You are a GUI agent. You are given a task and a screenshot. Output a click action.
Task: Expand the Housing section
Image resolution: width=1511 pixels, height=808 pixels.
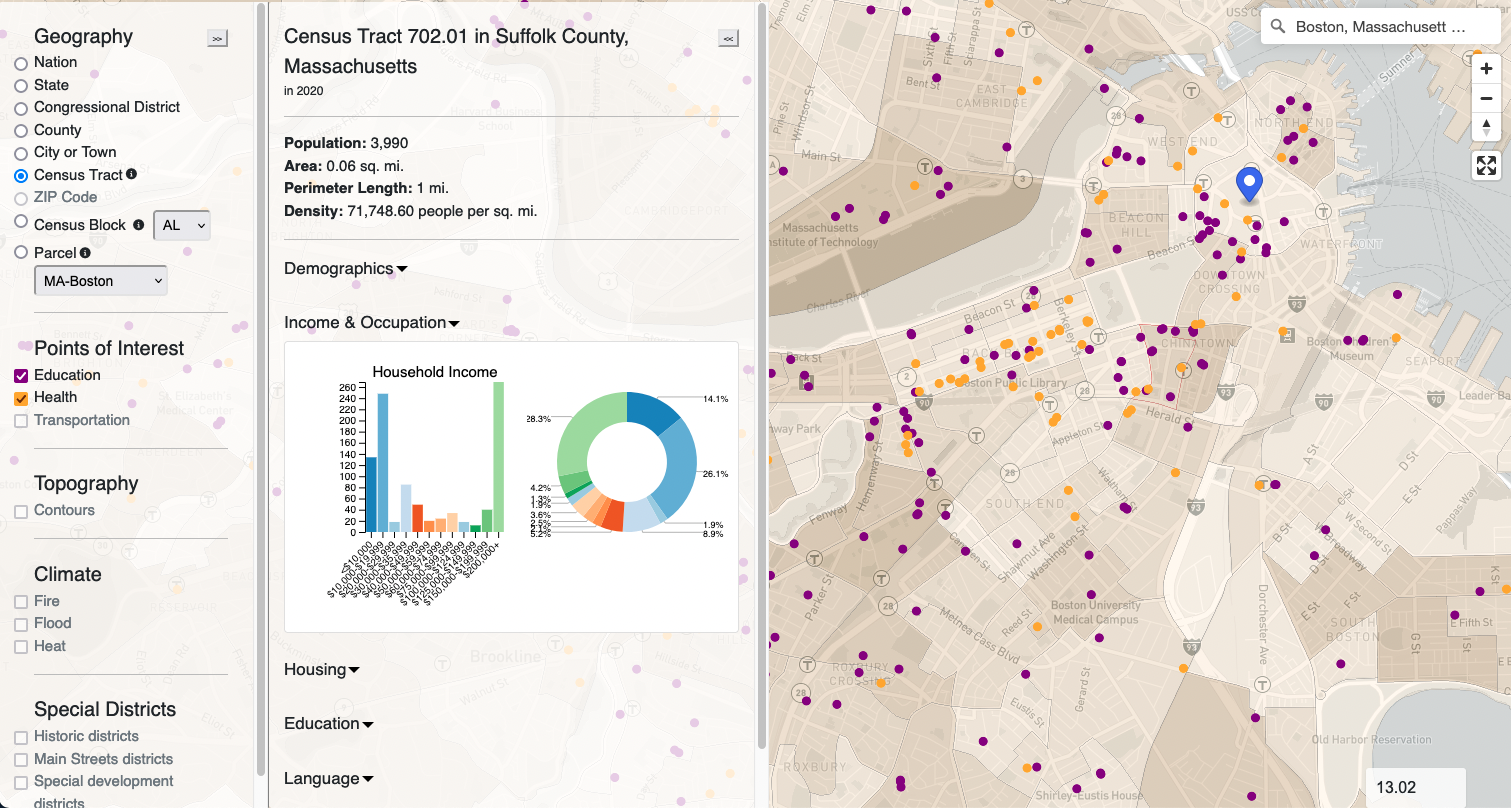(x=321, y=670)
